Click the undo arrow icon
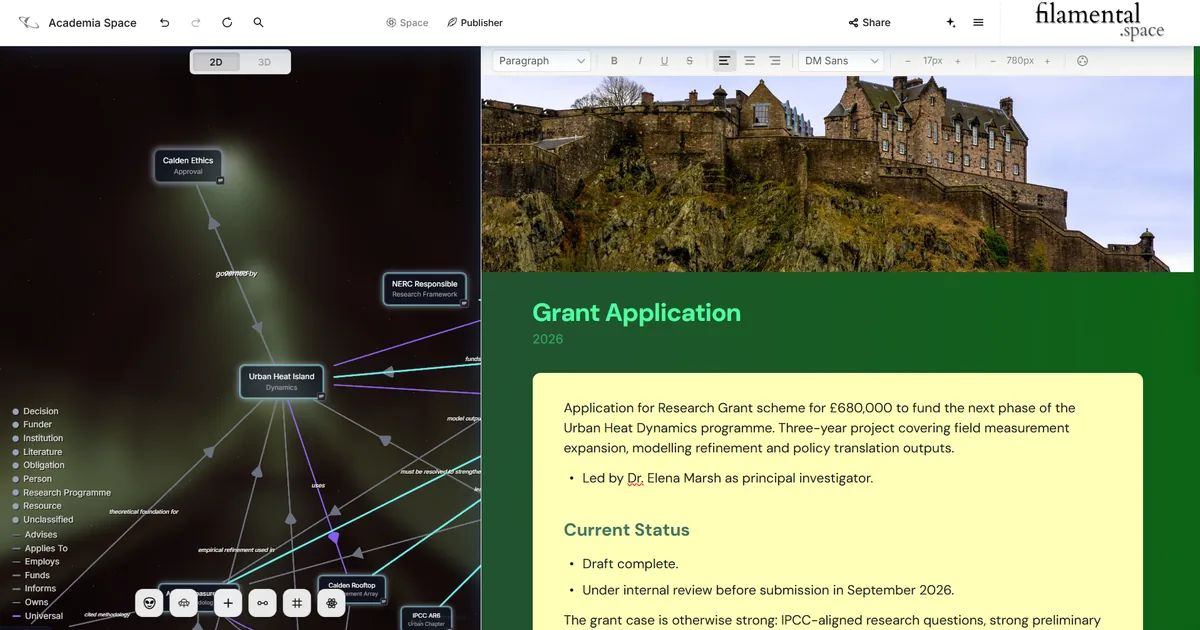1200x630 pixels. pos(165,22)
